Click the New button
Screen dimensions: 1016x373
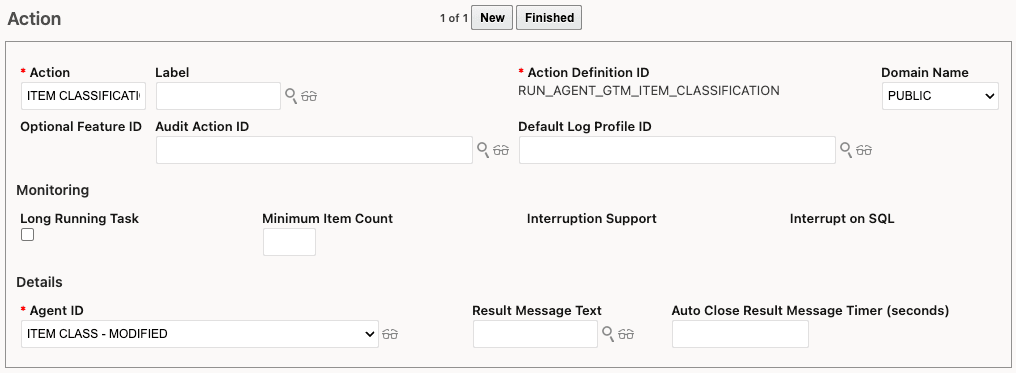pos(492,17)
